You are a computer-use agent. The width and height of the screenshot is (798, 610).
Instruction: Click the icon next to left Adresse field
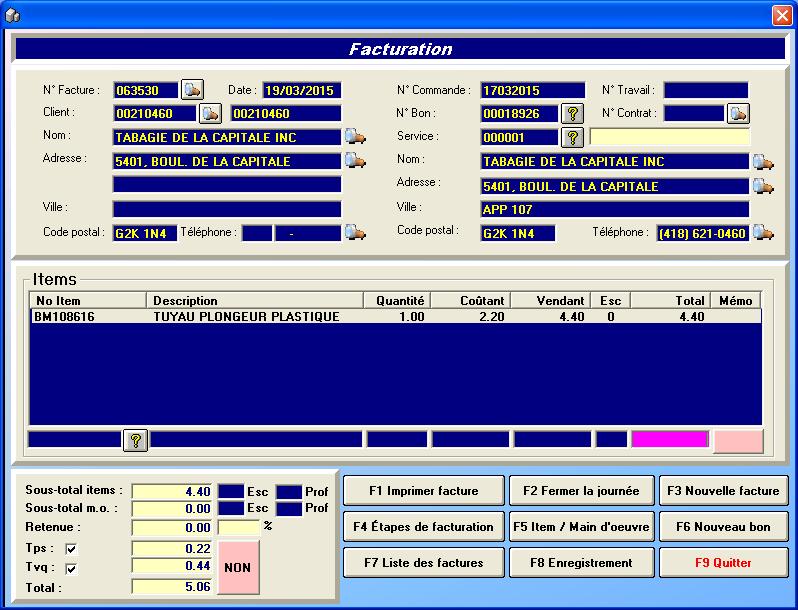coord(355,160)
